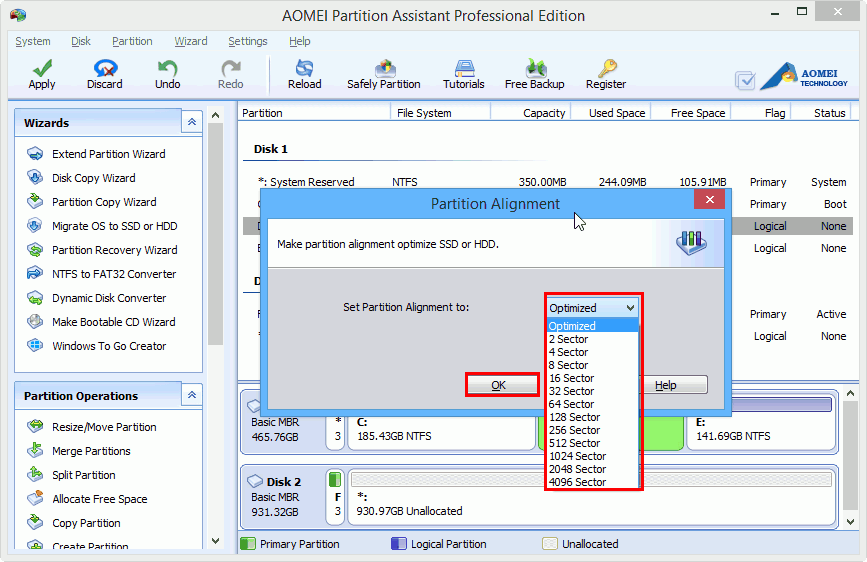
Task: Launch Free Backup from the toolbar
Action: pyautogui.click(x=535, y=74)
